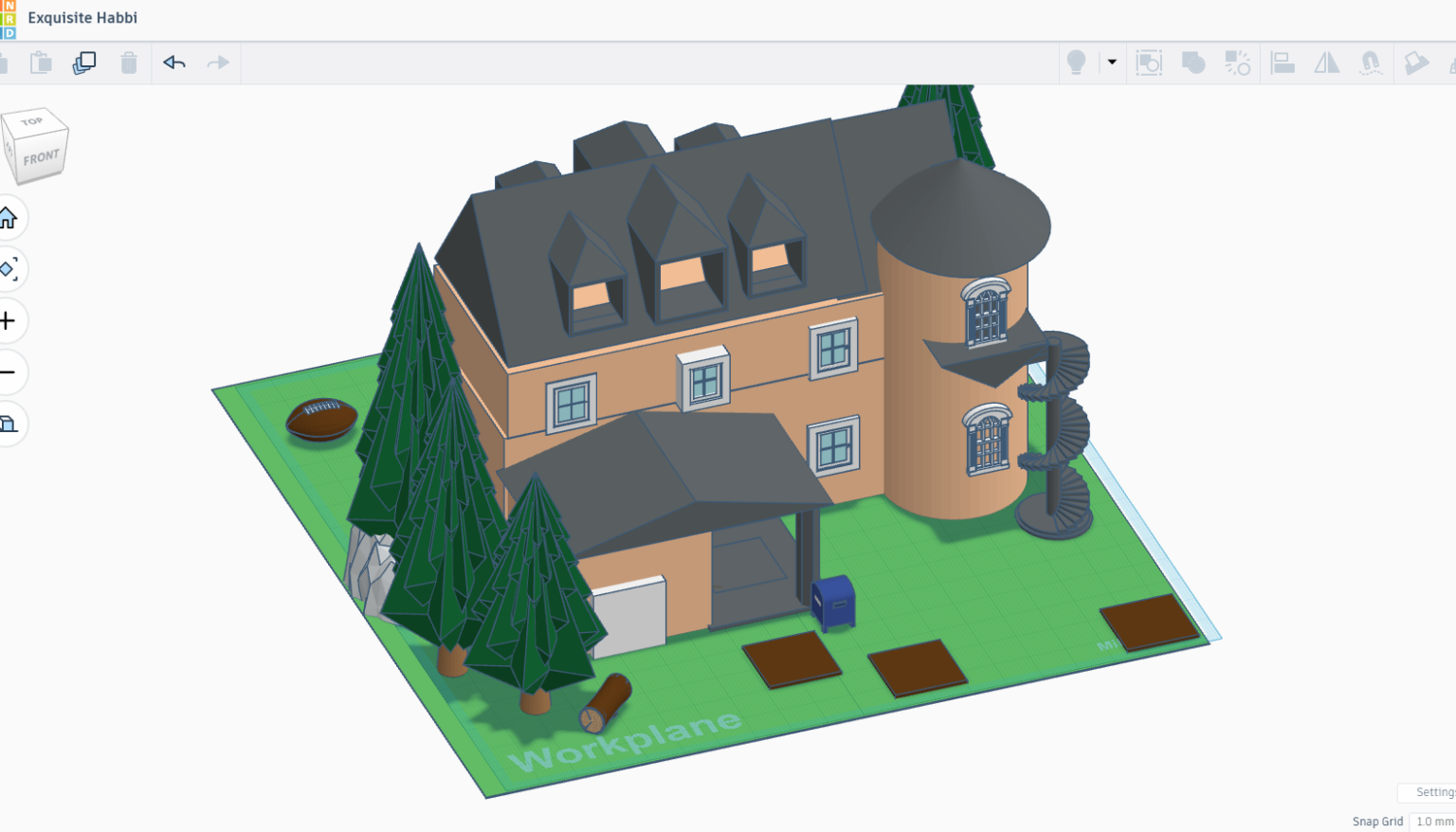This screenshot has height=832, width=1456.
Task: Click the Workplane tool icon
Action: tap(1416, 63)
